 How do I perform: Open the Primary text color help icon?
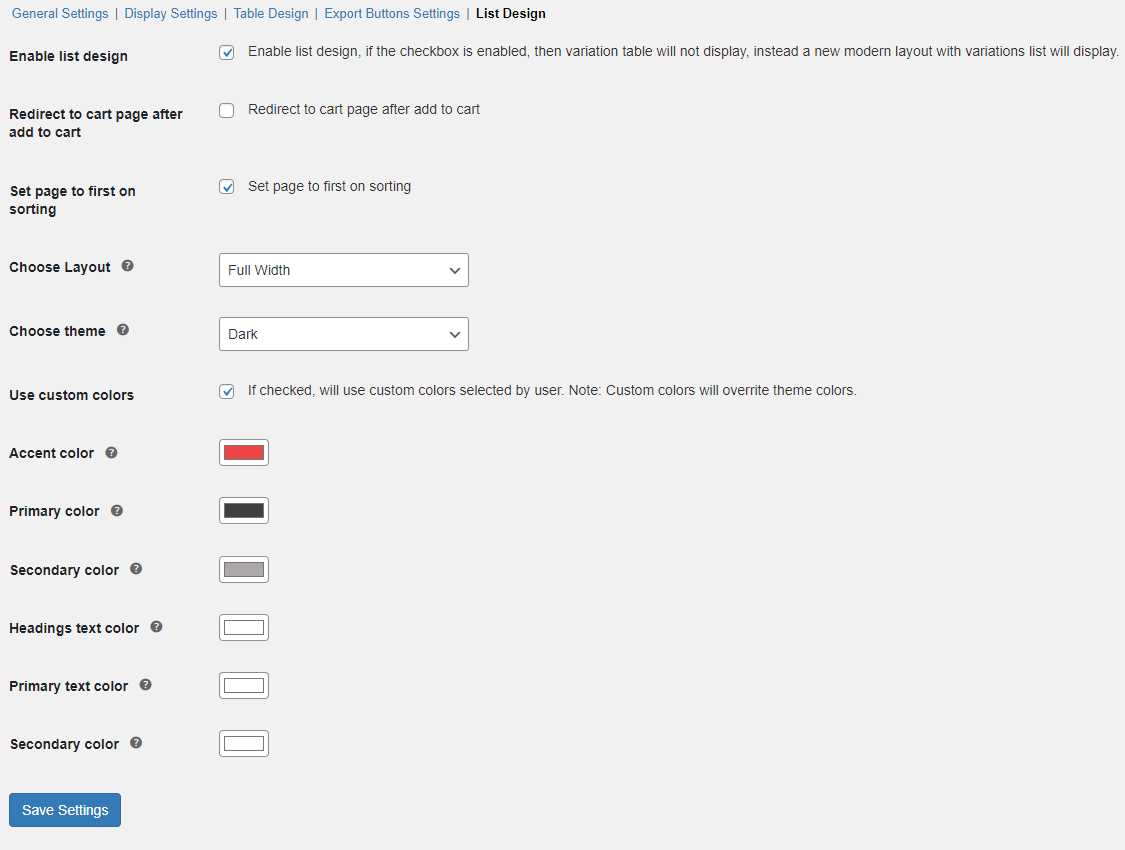(145, 685)
